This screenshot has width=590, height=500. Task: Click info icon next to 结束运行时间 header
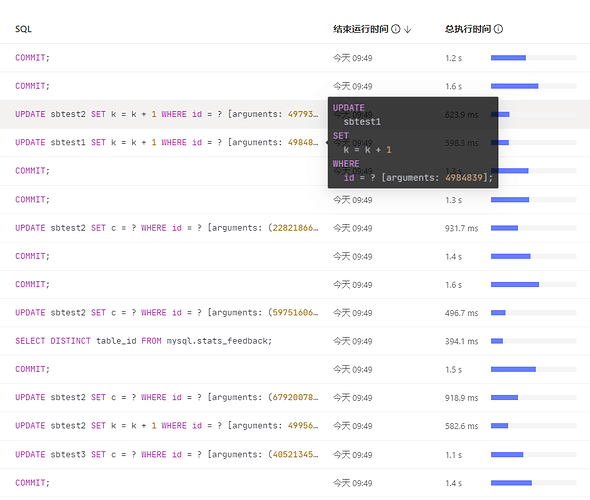click(395, 29)
